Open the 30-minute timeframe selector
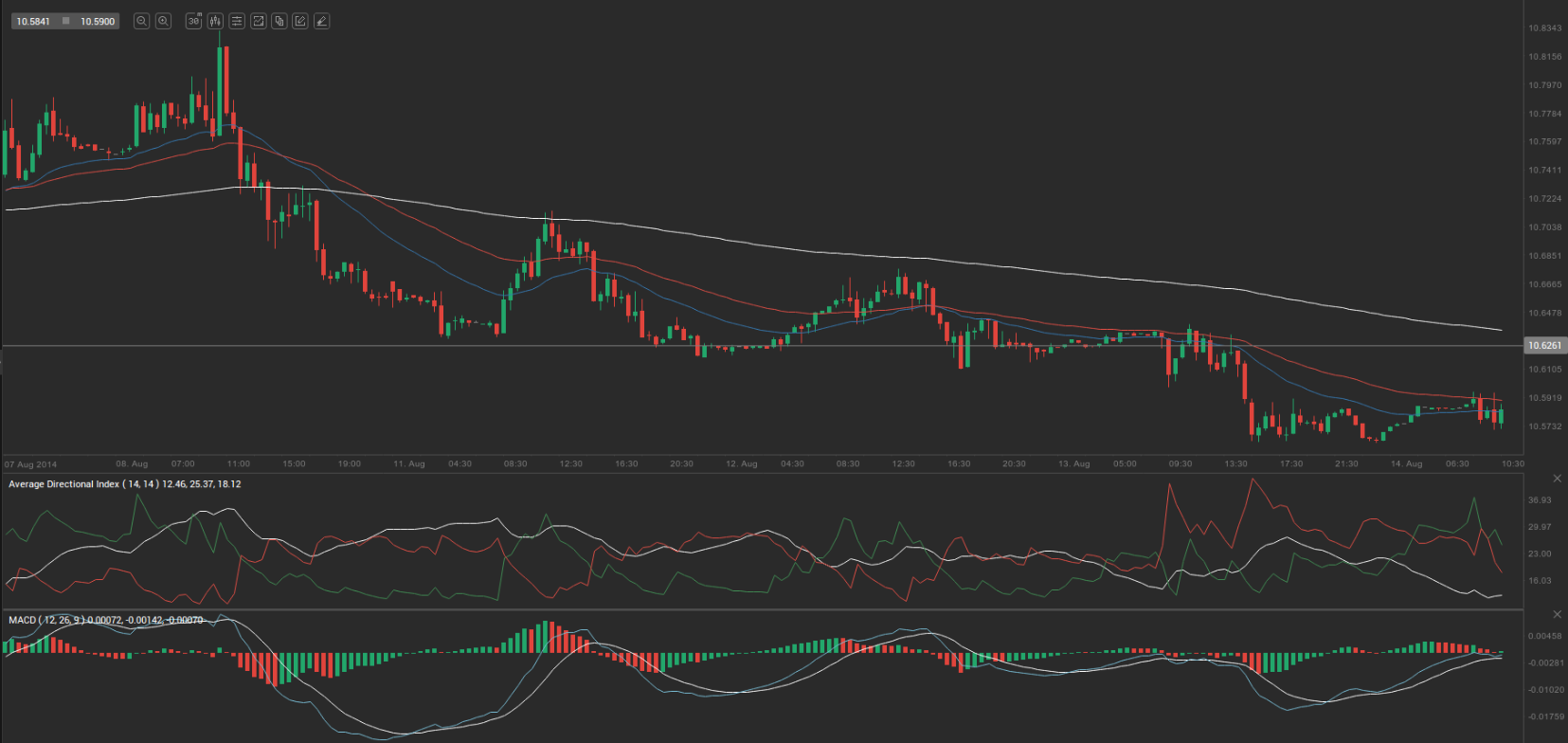The width and height of the screenshot is (1568, 743). [193, 21]
